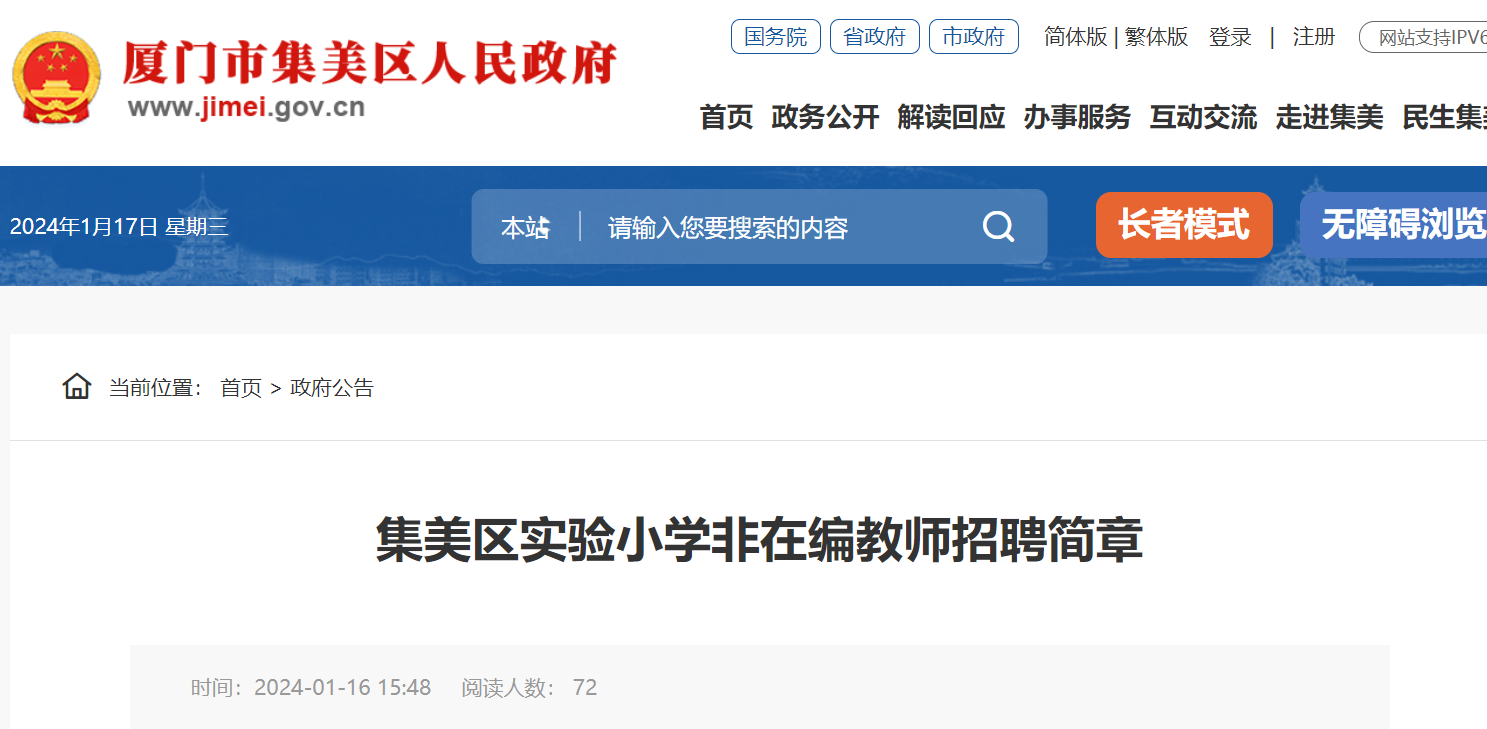Viewport: 1487px width, 729px height.
Task: Open the 本站 search scope dropdown
Action: point(526,228)
